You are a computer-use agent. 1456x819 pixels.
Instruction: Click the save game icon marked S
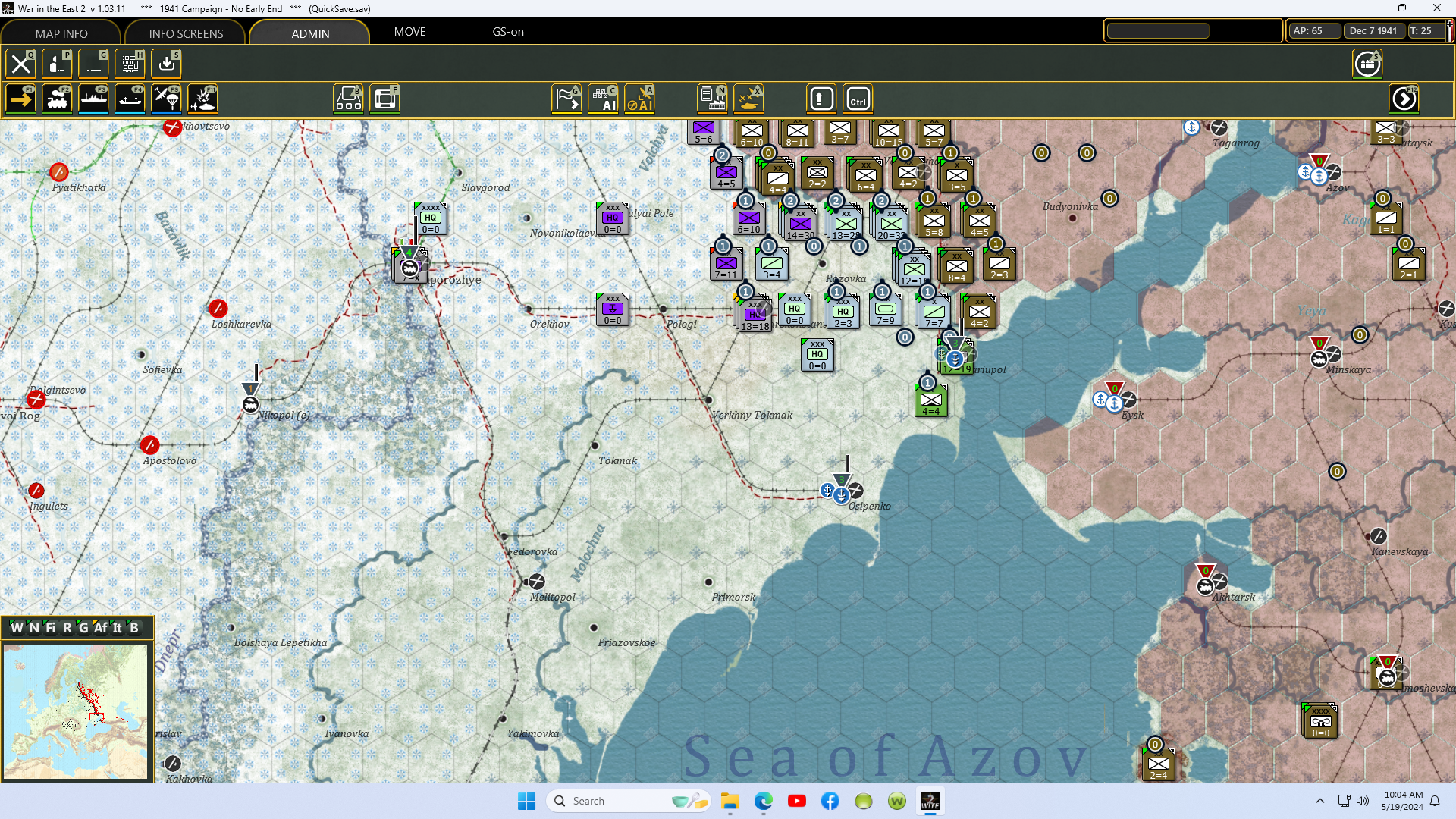[x=167, y=64]
